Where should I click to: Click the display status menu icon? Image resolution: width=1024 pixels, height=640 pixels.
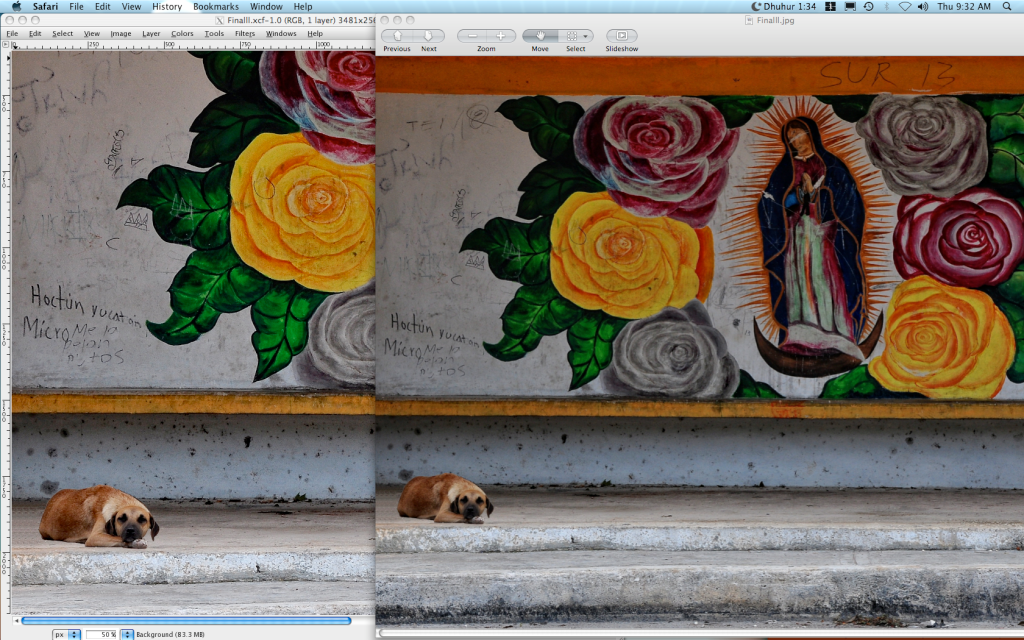(850, 7)
